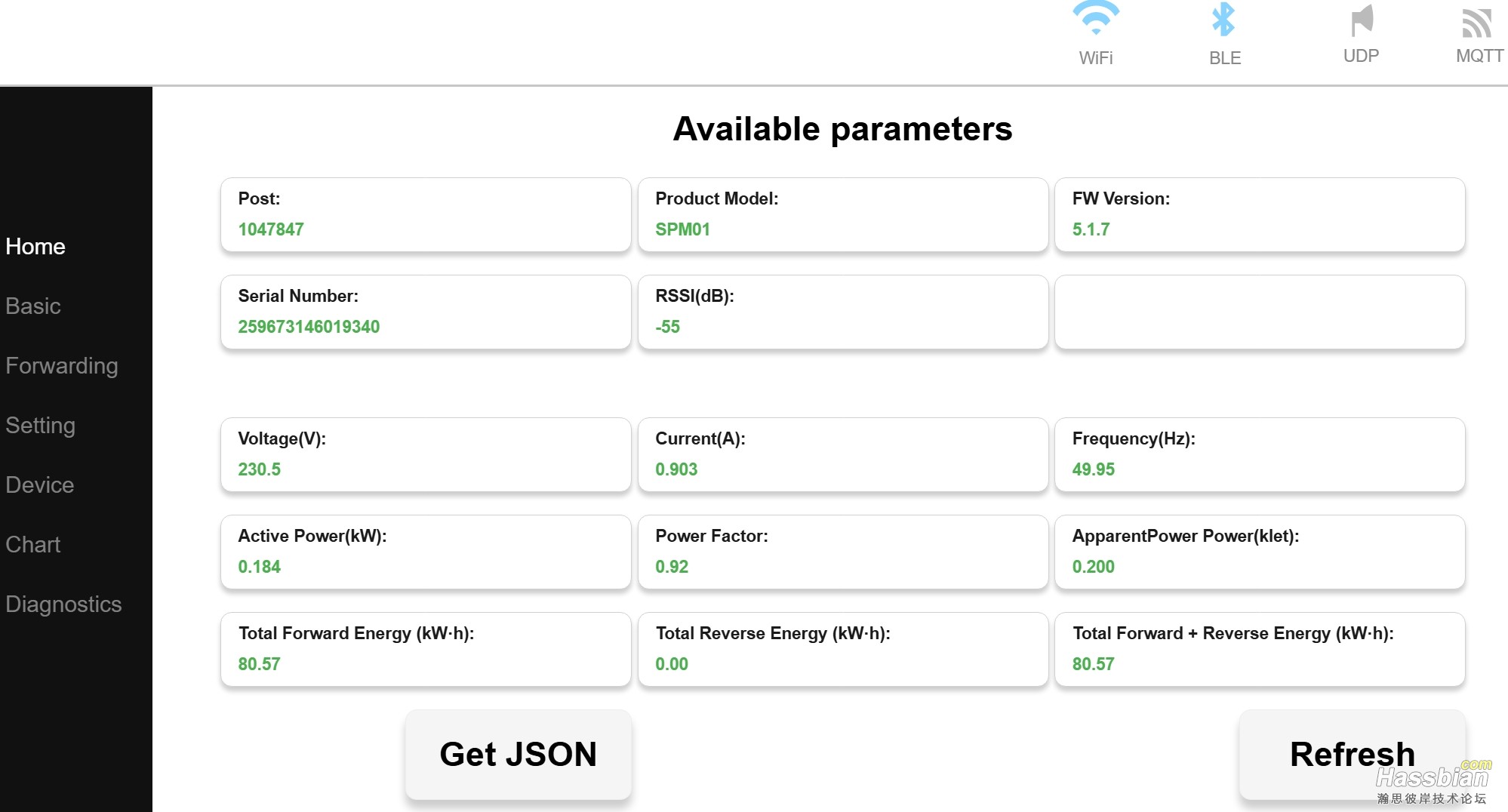Click the FW Version card
The image size is (1508, 812).
tap(1259, 214)
